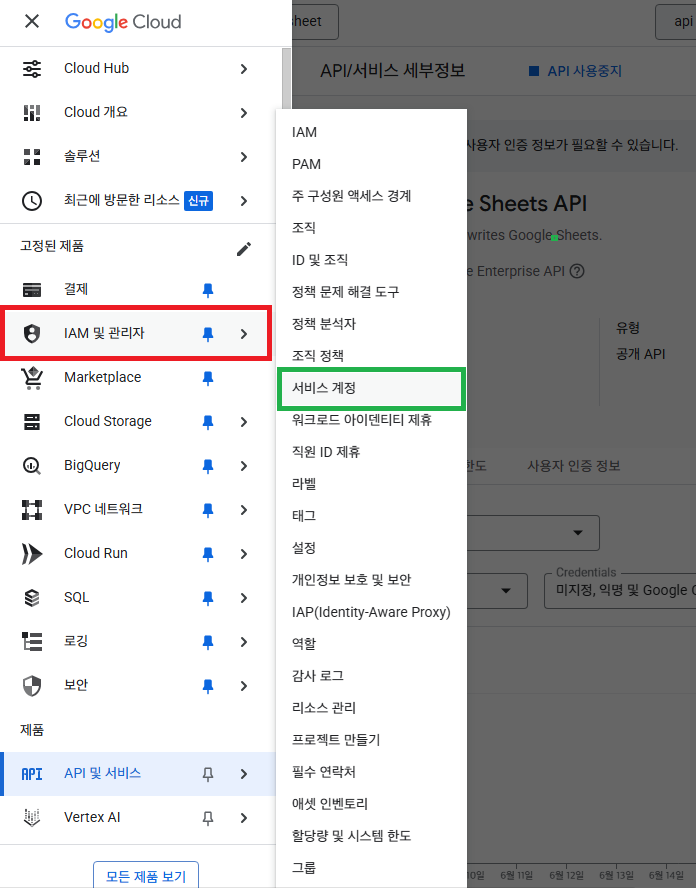Click the IAM 및 관리자 shield icon
The height and width of the screenshot is (888, 696).
tap(32, 334)
